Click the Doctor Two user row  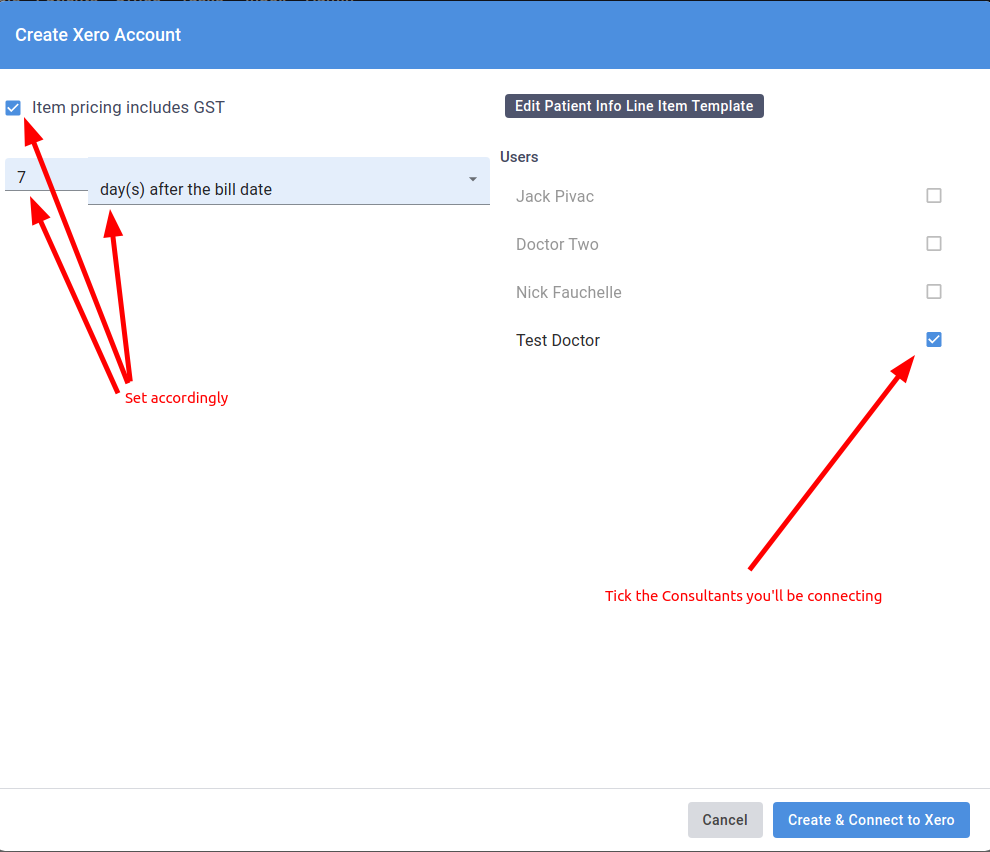pyautogui.click(x=558, y=244)
